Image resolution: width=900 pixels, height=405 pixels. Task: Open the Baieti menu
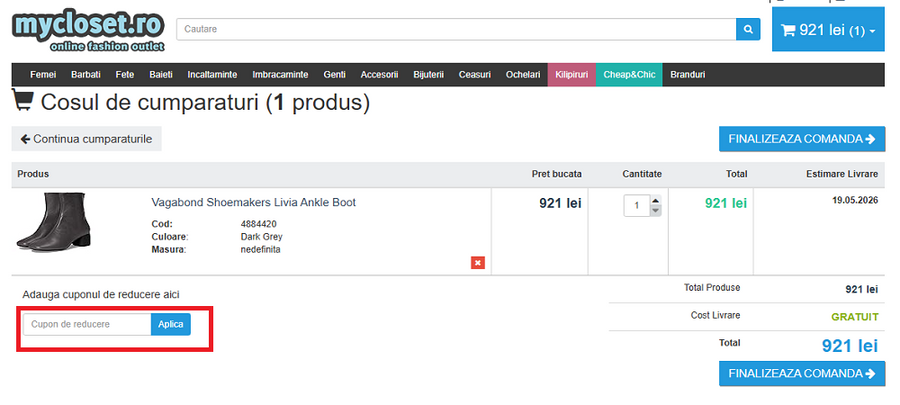point(161,75)
